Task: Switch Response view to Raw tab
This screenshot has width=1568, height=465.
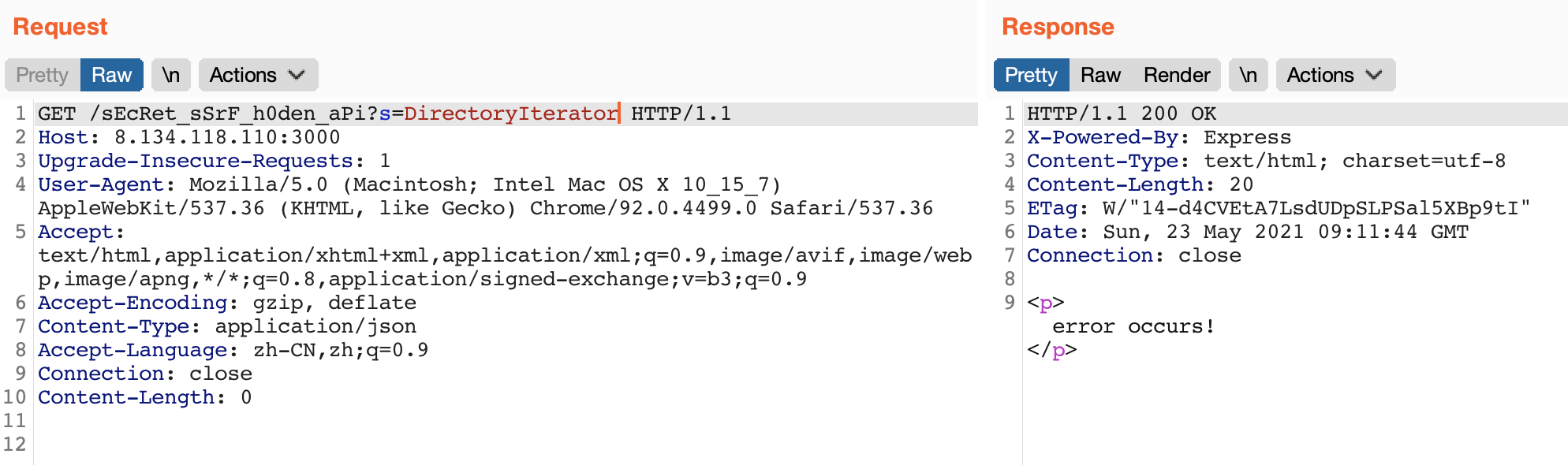Action: pyautogui.click(x=1099, y=75)
